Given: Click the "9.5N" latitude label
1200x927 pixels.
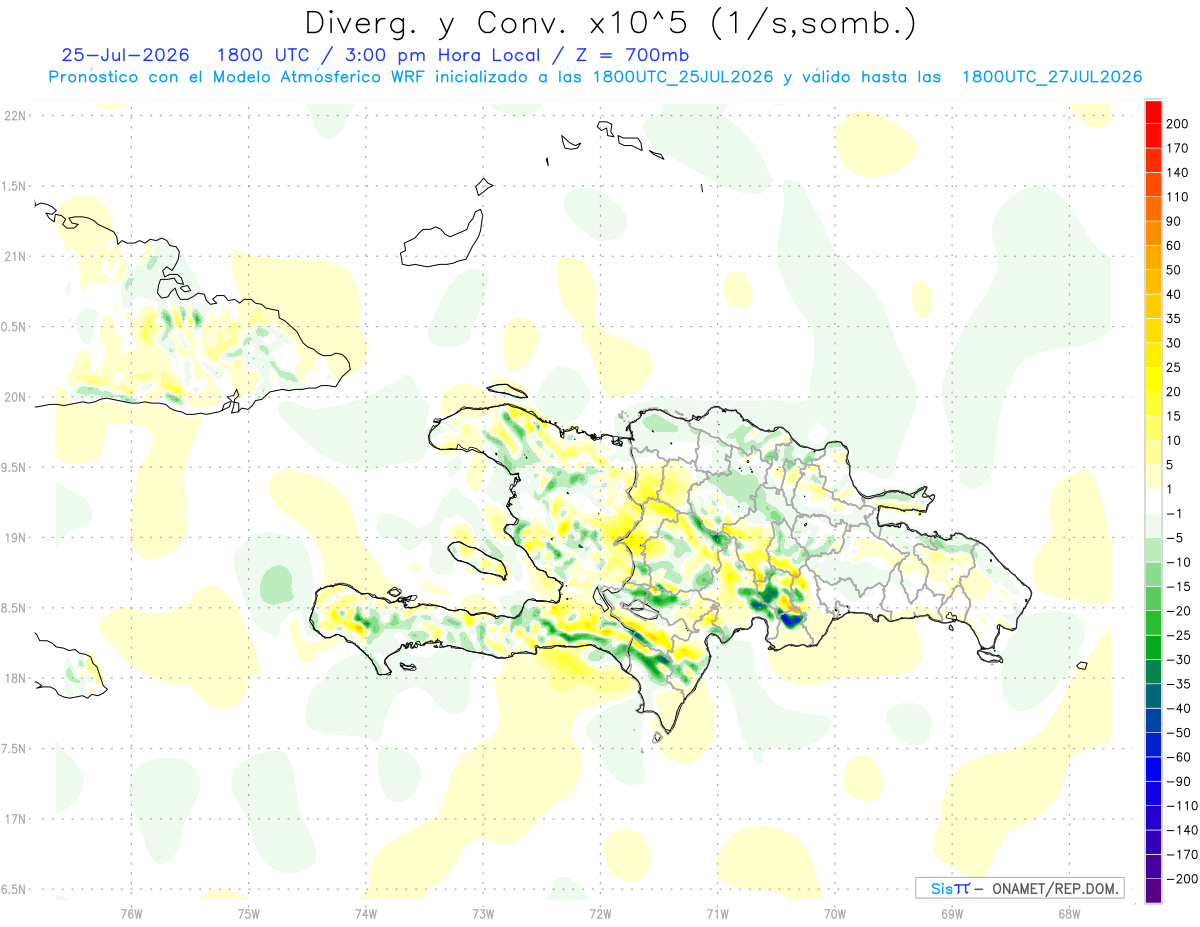Looking at the screenshot, I should [13, 468].
